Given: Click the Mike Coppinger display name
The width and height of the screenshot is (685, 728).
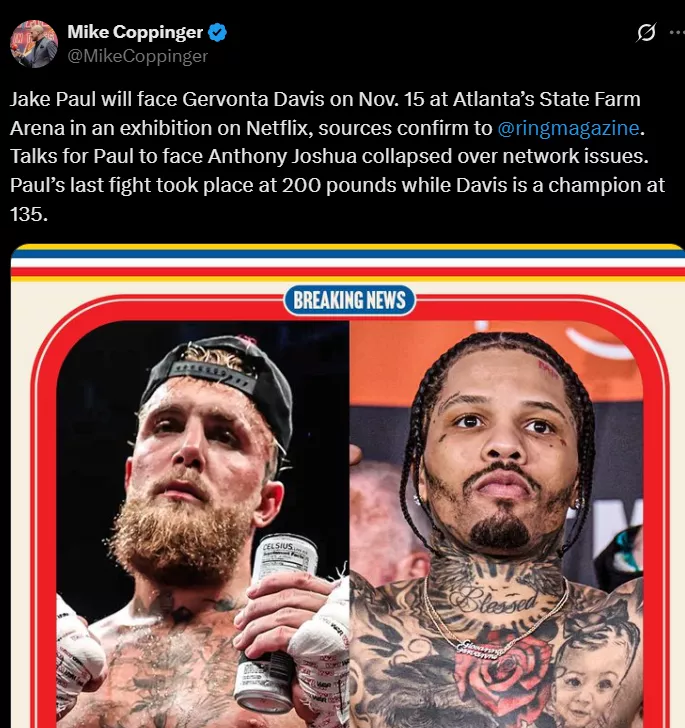Looking at the screenshot, I should pyautogui.click(x=135, y=32).
